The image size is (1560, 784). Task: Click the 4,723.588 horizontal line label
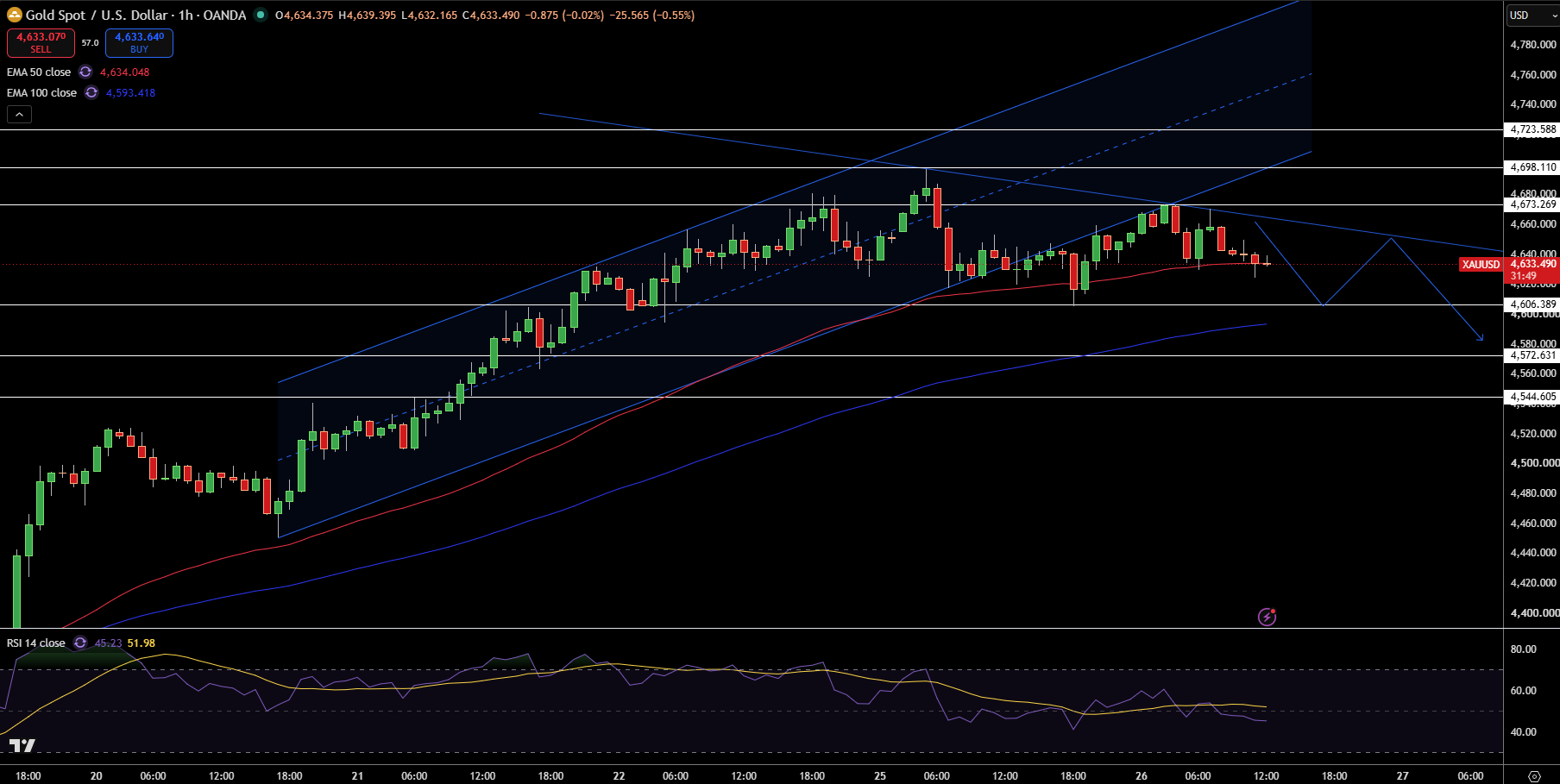[x=1532, y=129]
